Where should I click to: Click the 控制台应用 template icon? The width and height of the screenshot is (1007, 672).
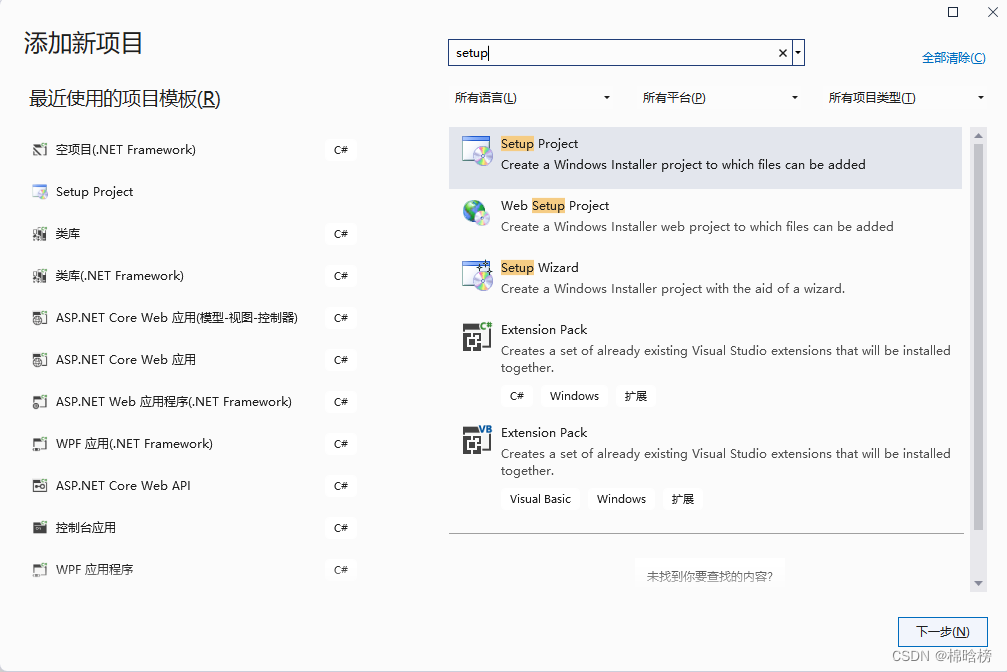coord(40,527)
